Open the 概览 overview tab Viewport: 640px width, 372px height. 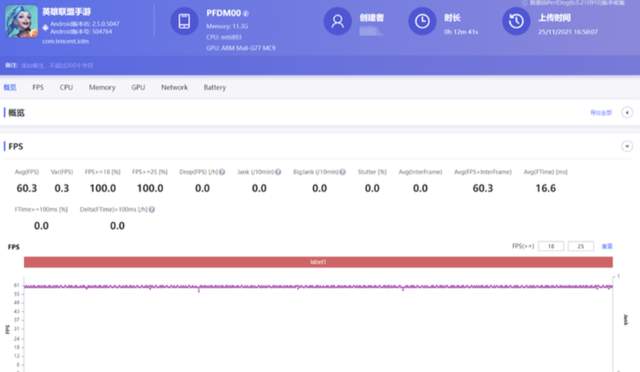pos(10,87)
